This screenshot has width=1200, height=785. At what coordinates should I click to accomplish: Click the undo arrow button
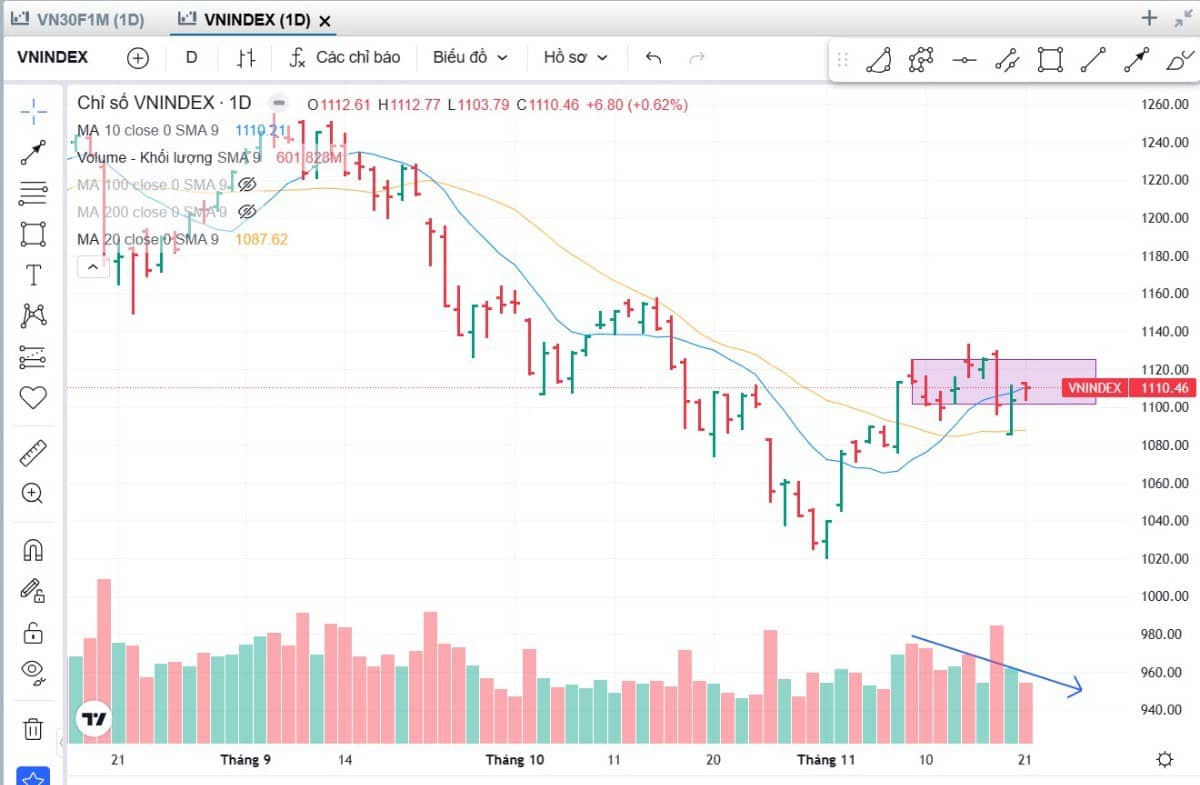coord(653,57)
